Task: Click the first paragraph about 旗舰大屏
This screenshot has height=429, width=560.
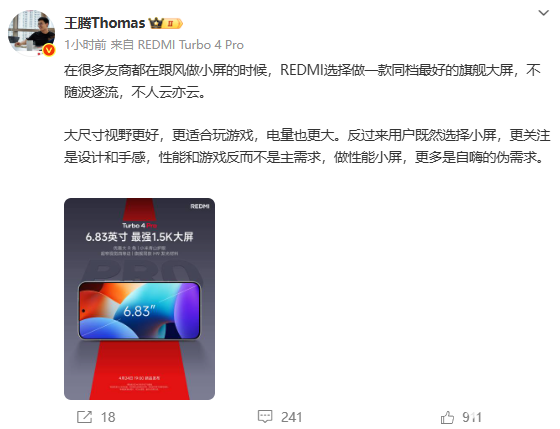Action: (302, 81)
